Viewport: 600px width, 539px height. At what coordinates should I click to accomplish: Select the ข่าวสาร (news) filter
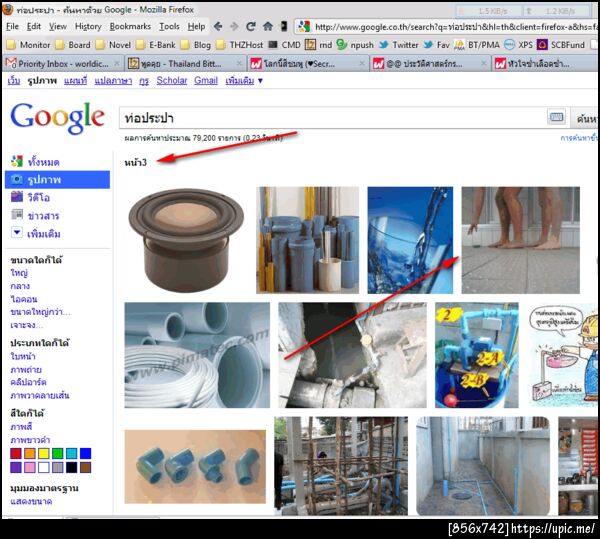pos(35,215)
